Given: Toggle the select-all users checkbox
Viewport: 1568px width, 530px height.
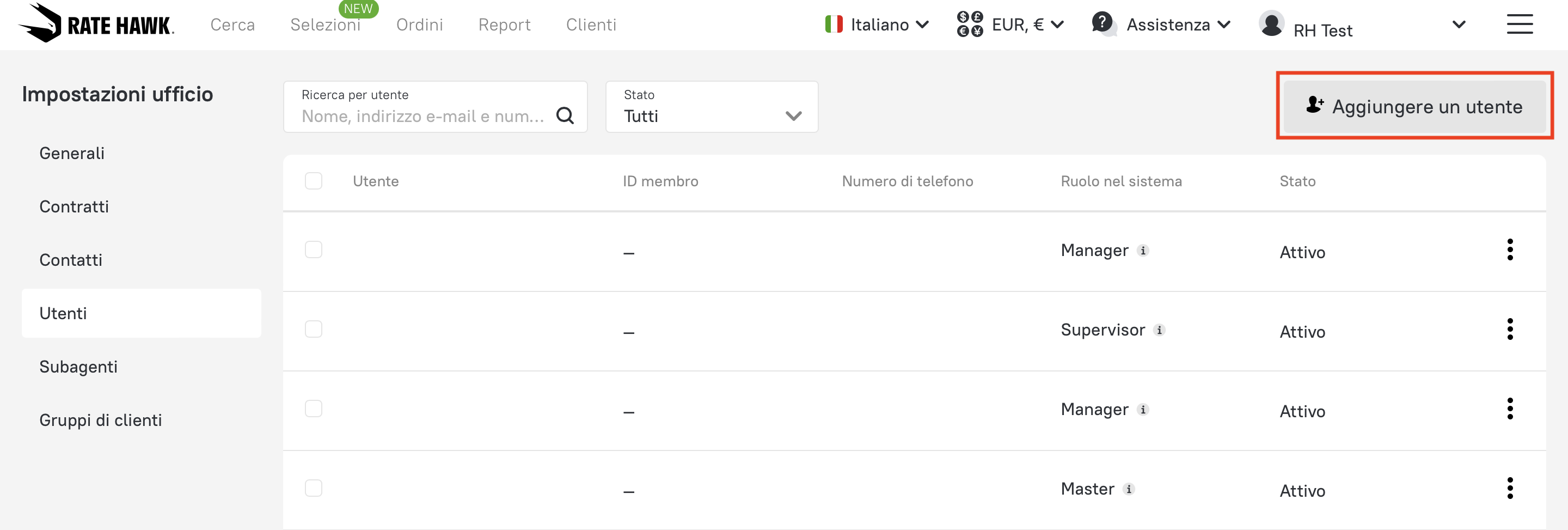Looking at the screenshot, I should (x=314, y=181).
